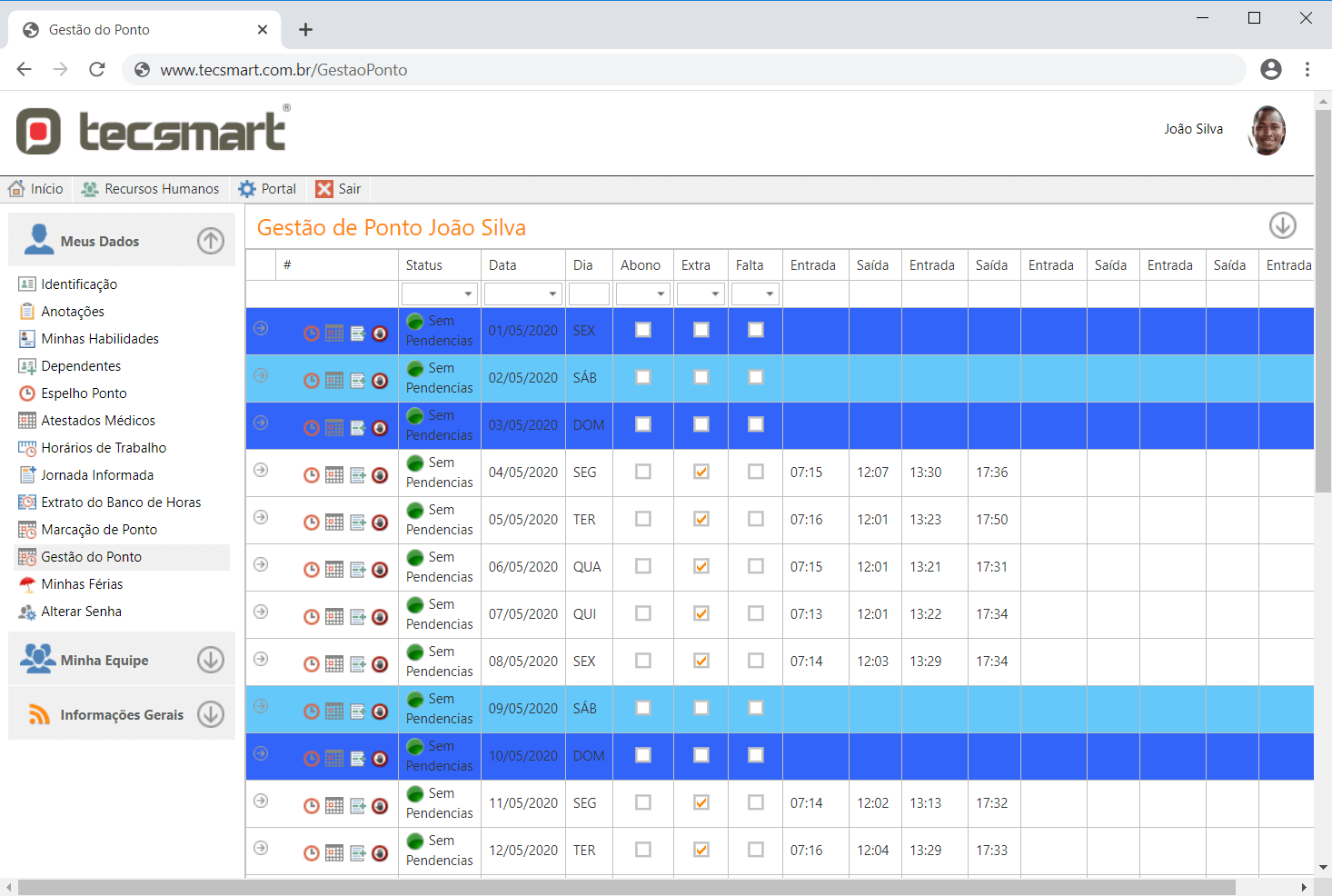The image size is (1332, 896).
Task: Toggle the Falta checkbox for 02/05/2020
Action: point(756,377)
